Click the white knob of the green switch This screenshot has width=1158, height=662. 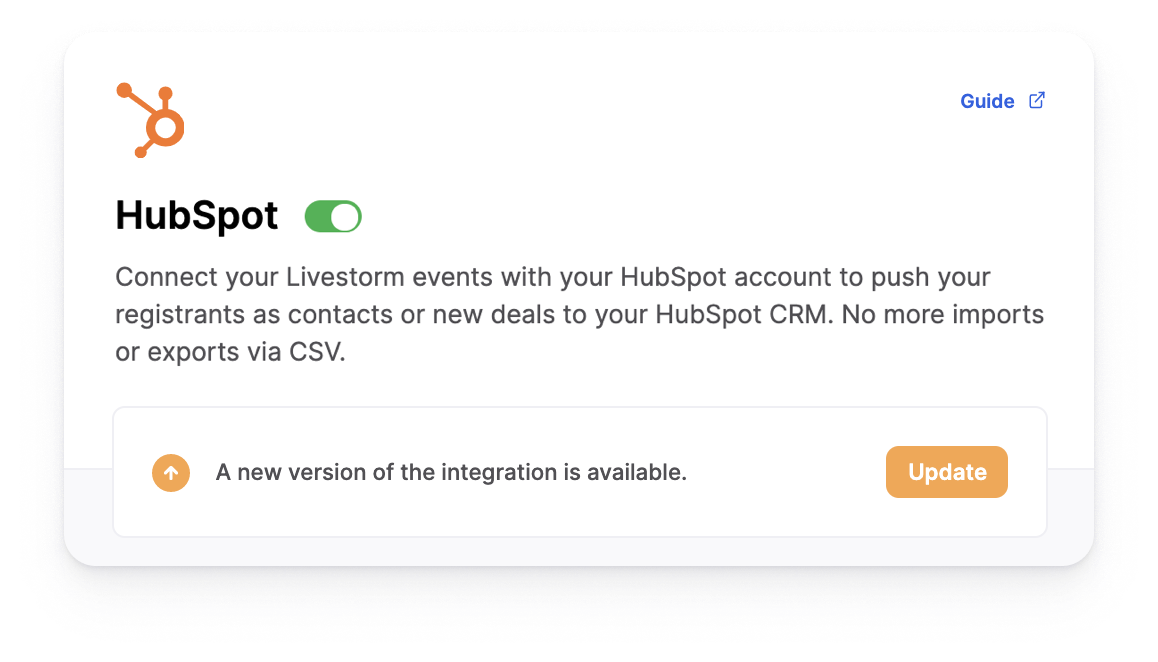345,216
